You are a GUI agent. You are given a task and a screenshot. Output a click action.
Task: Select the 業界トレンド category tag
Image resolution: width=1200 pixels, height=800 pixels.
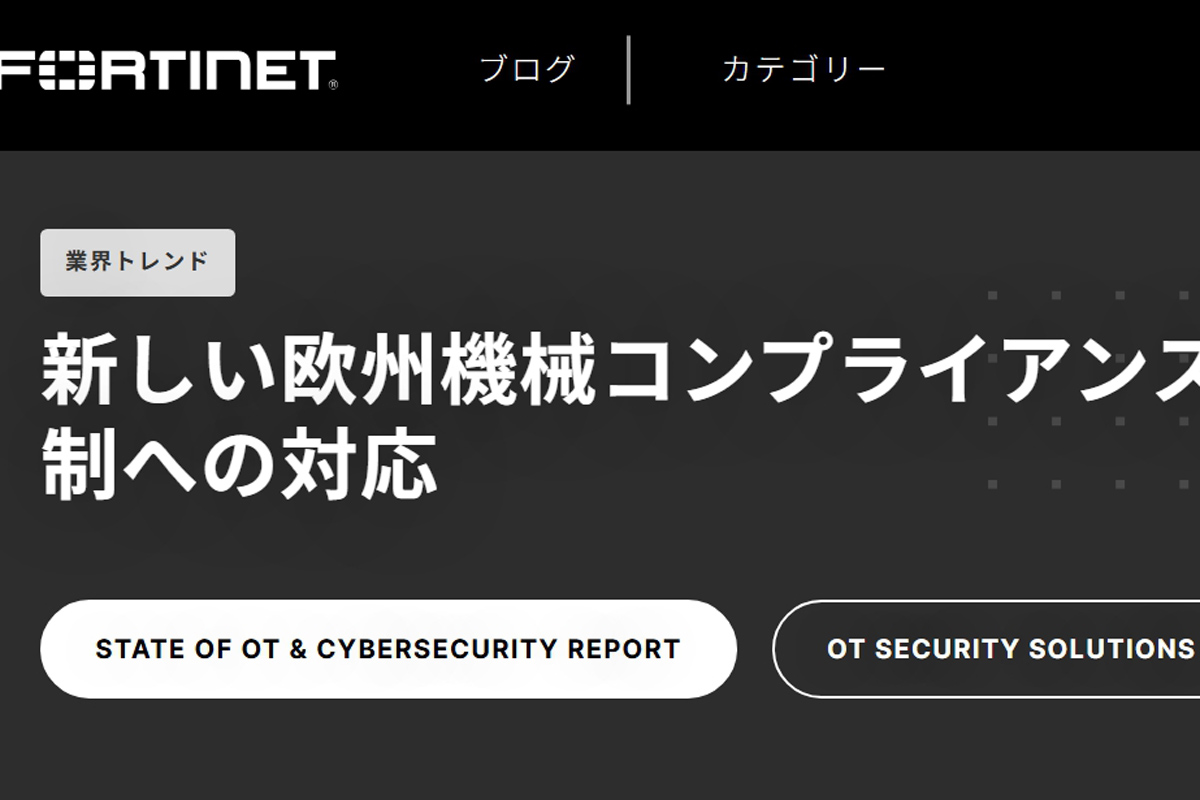[138, 262]
